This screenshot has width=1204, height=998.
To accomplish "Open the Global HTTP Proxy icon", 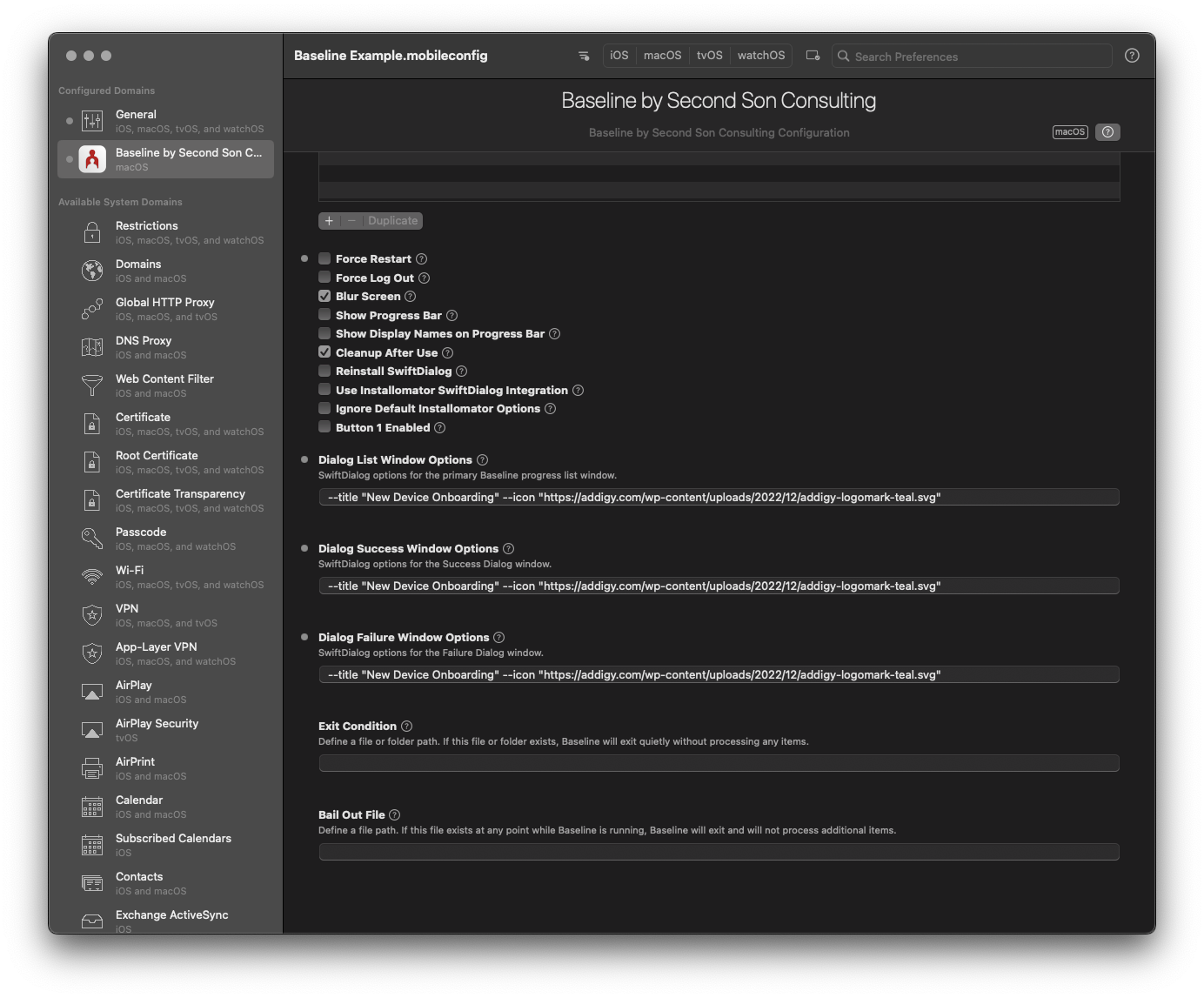I will pyautogui.click(x=92, y=309).
